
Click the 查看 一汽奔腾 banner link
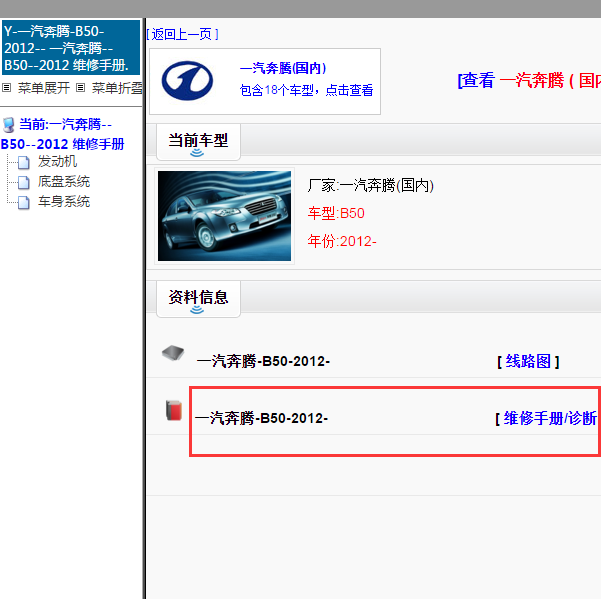tap(529, 81)
